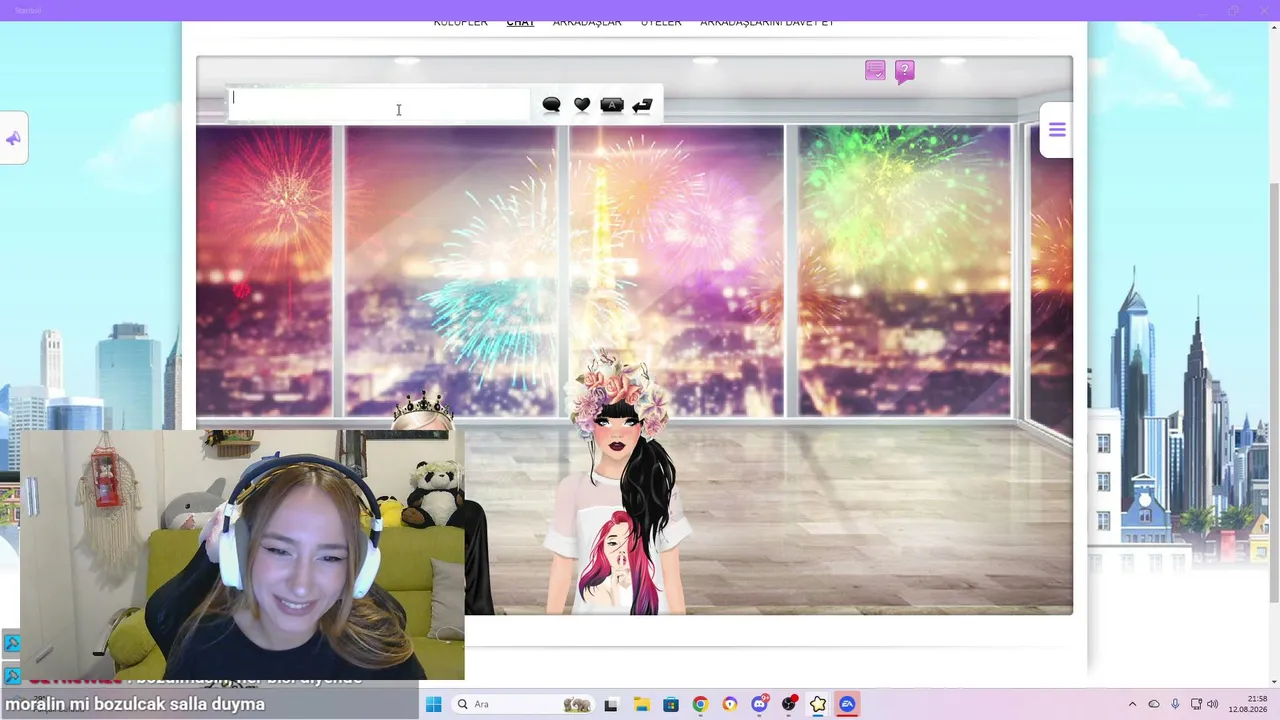This screenshot has height=720, width=1280.
Task: Click the cloud icon in system tray
Action: click(x=1154, y=704)
